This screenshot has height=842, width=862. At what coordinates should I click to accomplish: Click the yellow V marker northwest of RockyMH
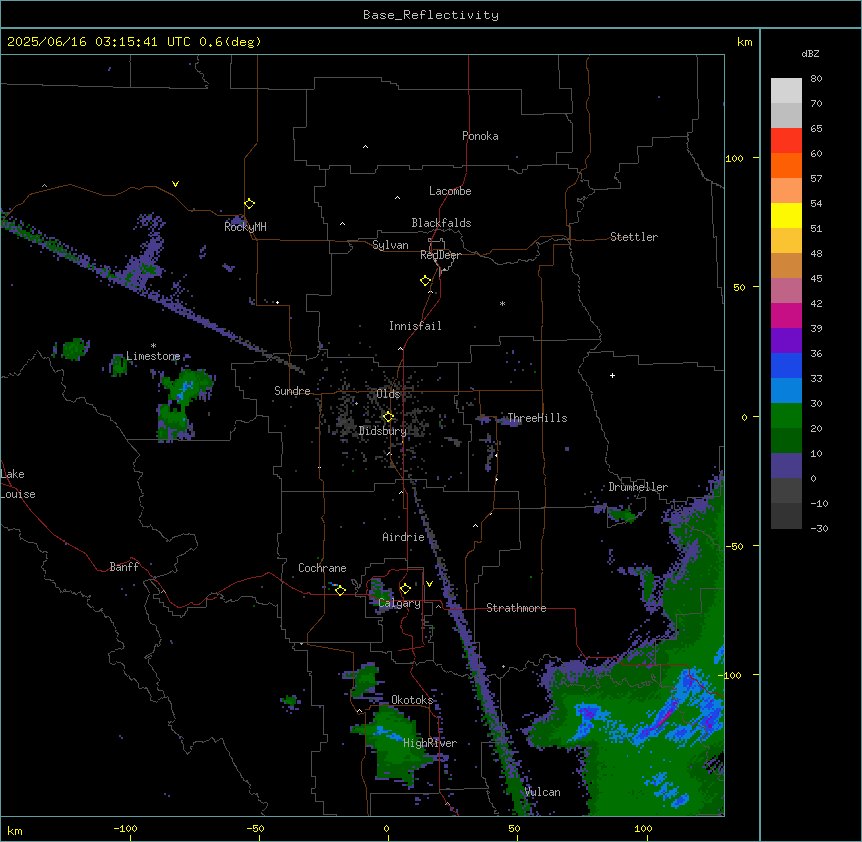(x=175, y=184)
